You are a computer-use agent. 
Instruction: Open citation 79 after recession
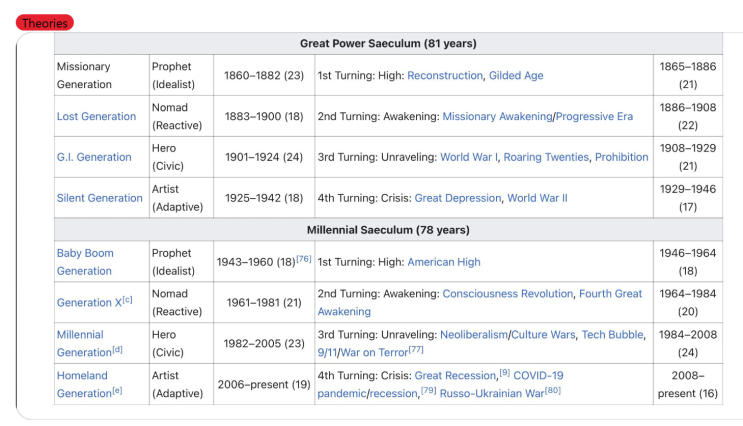[428, 390]
